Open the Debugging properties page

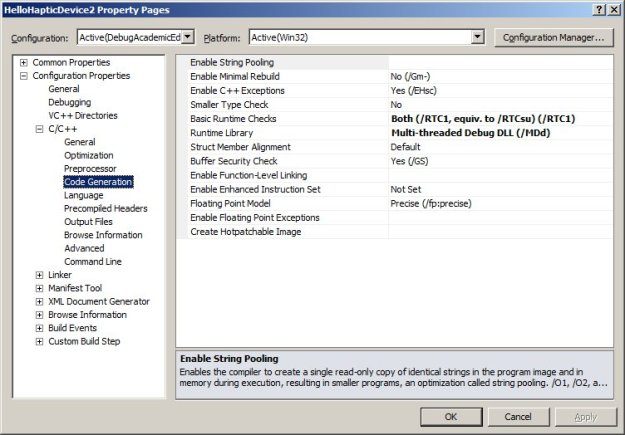[69, 102]
